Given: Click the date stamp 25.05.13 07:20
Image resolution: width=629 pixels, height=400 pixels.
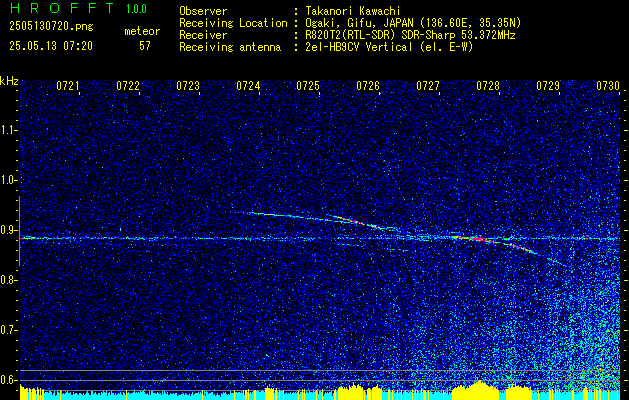Looking at the screenshot, I should click(x=51, y=46).
